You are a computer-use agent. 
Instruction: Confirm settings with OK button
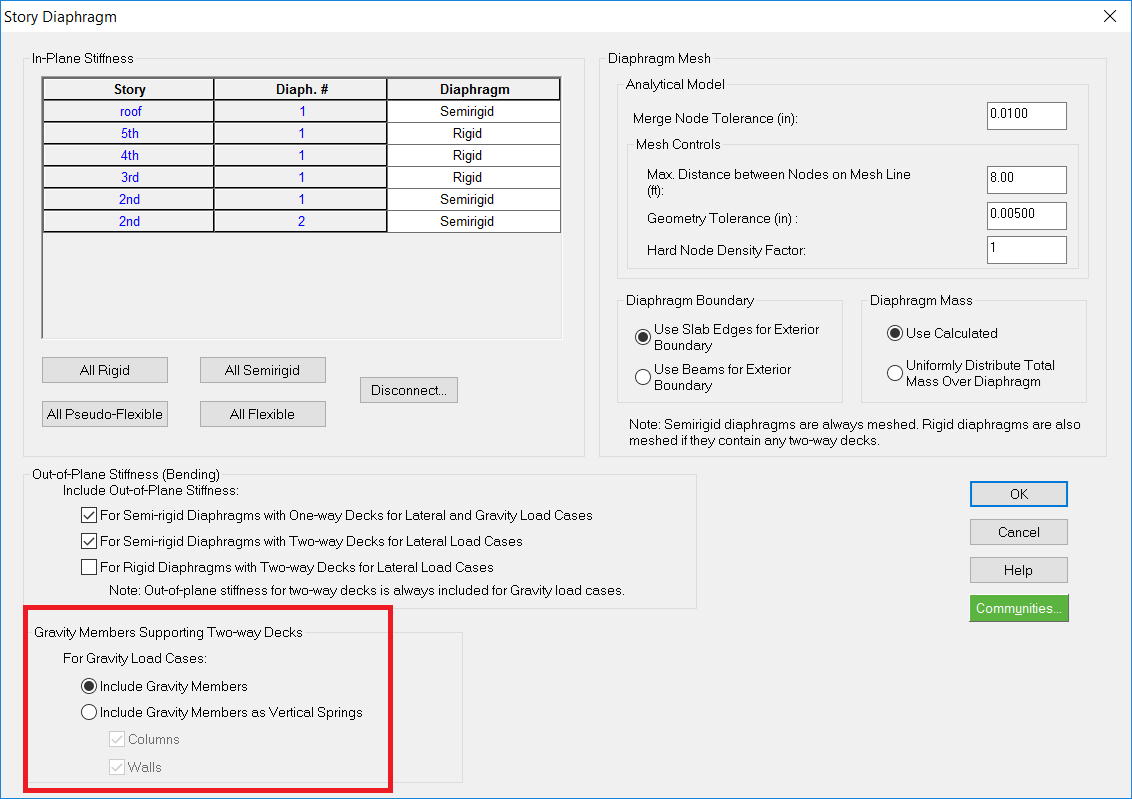[1018, 494]
